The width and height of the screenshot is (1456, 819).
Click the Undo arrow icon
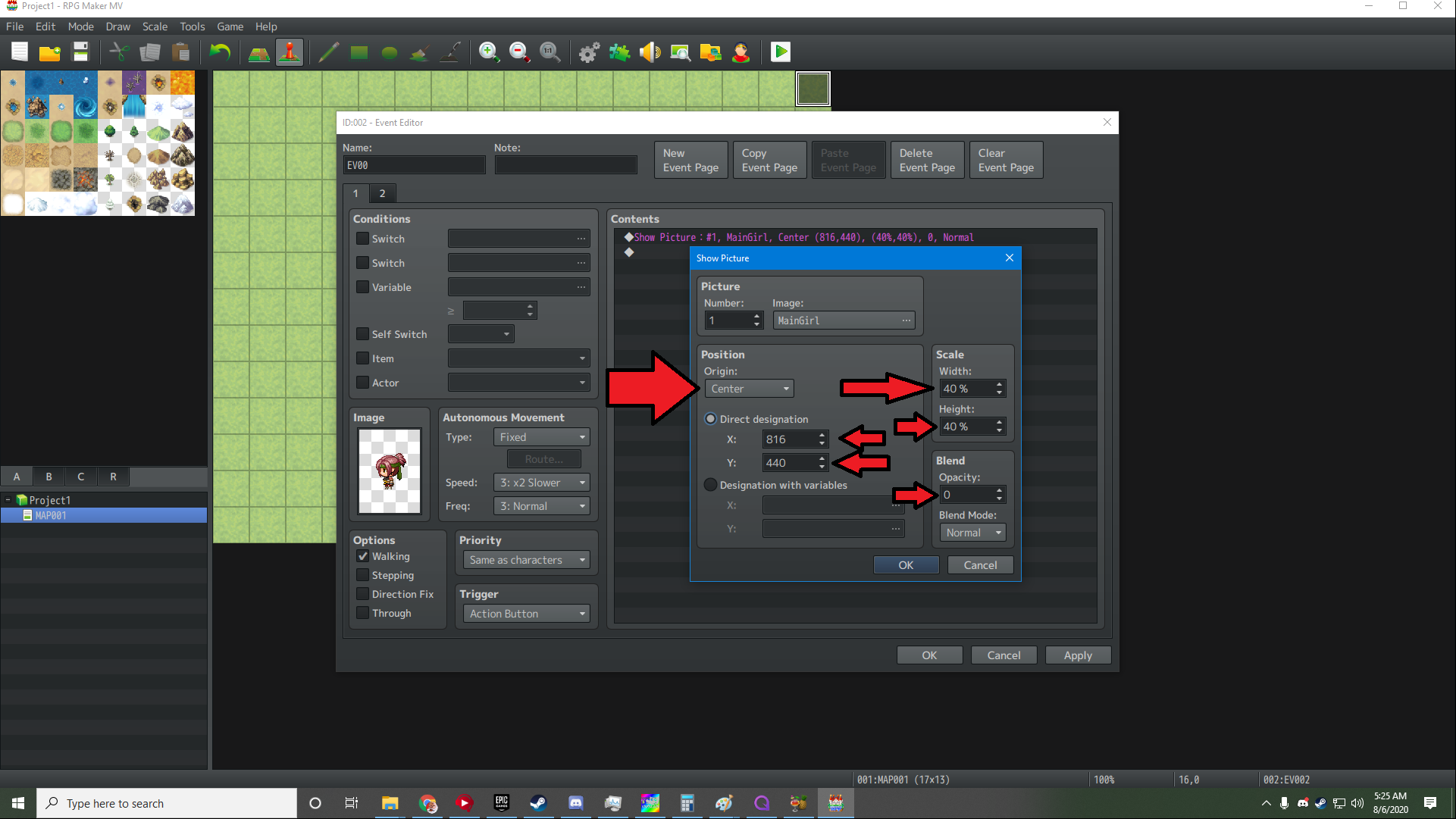click(x=220, y=52)
